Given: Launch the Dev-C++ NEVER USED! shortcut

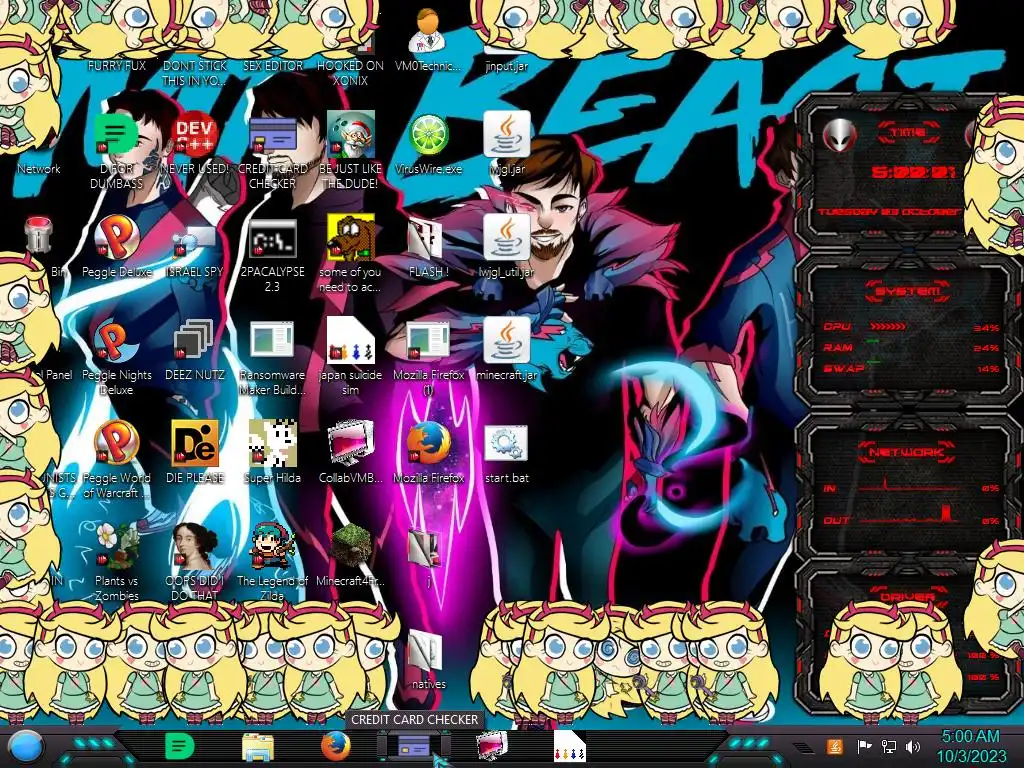Looking at the screenshot, I should [195, 144].
